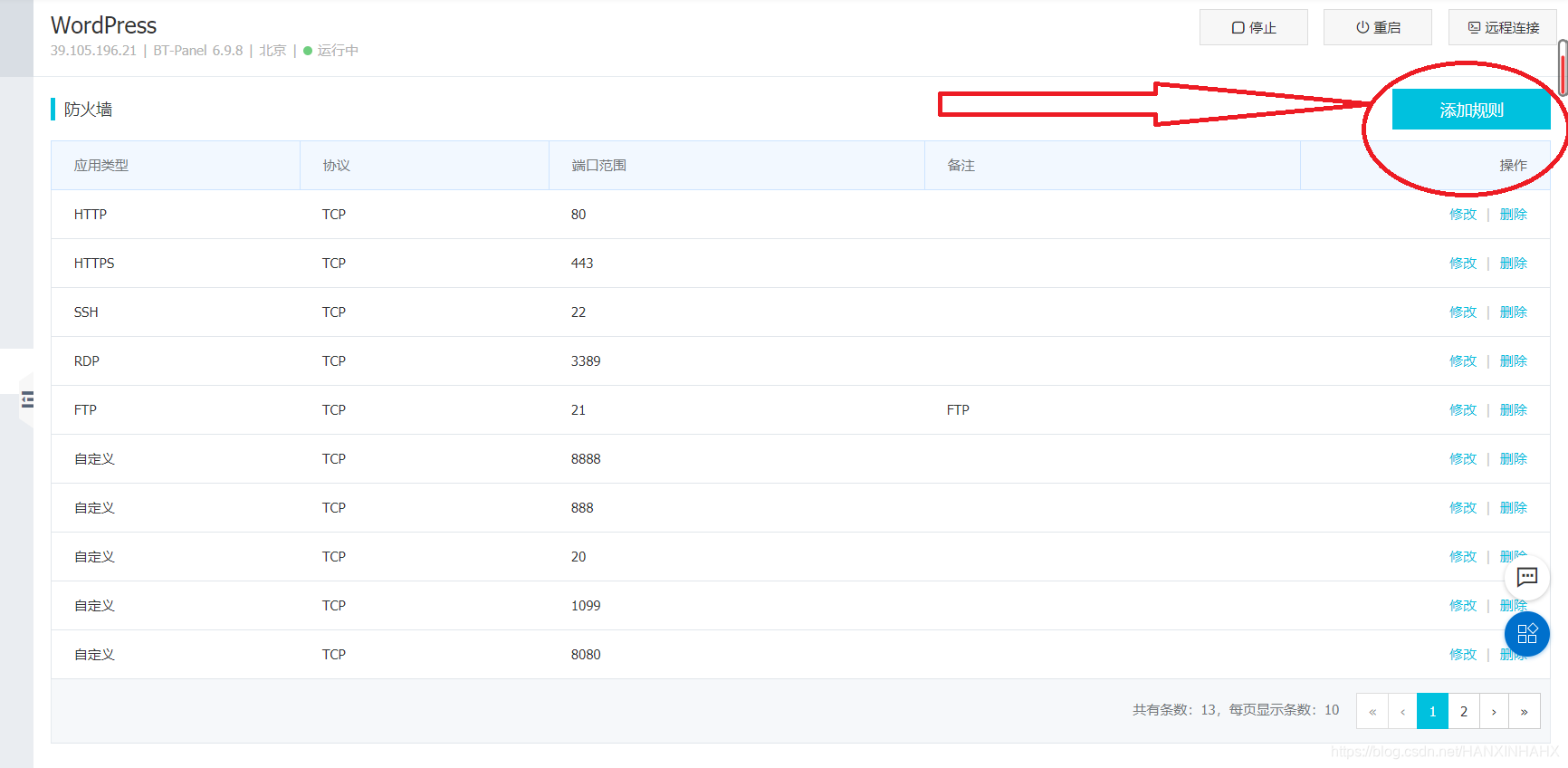Click the 停止 (stop) server button
This screenshot has width=1568, height=768.
[x=1253, y=27]
